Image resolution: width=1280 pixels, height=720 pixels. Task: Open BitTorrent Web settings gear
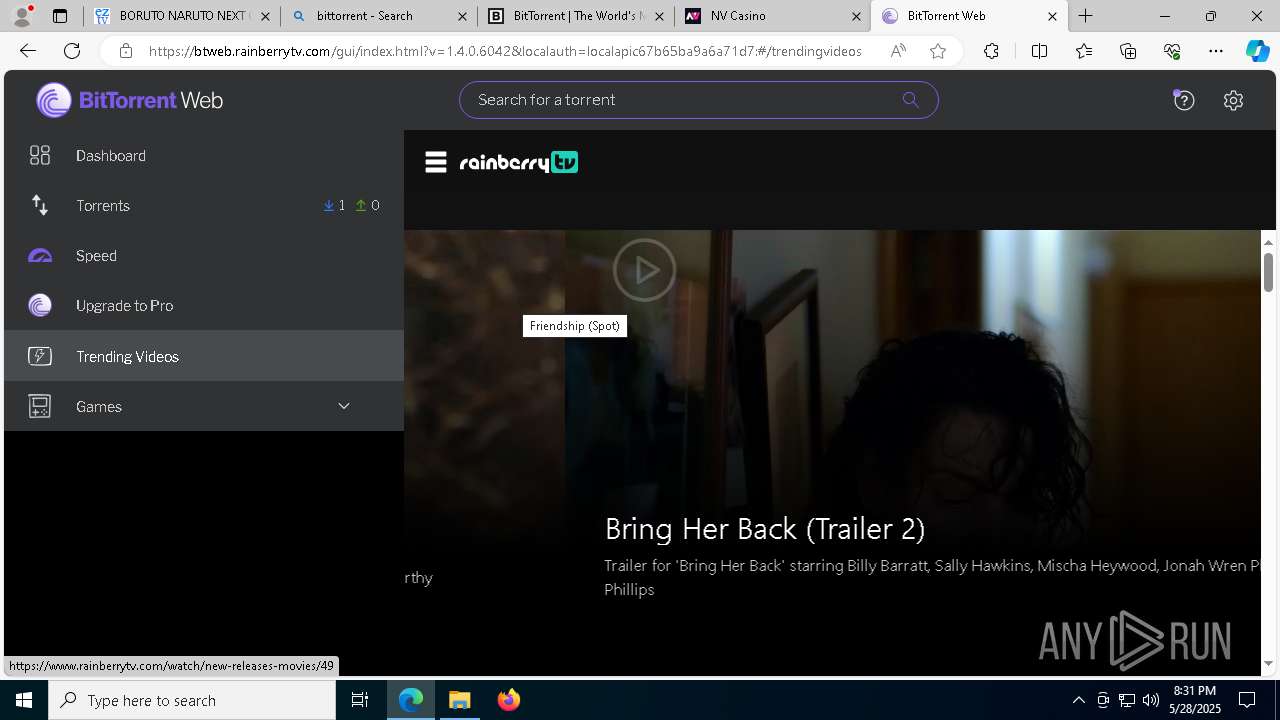(1233, 100)
